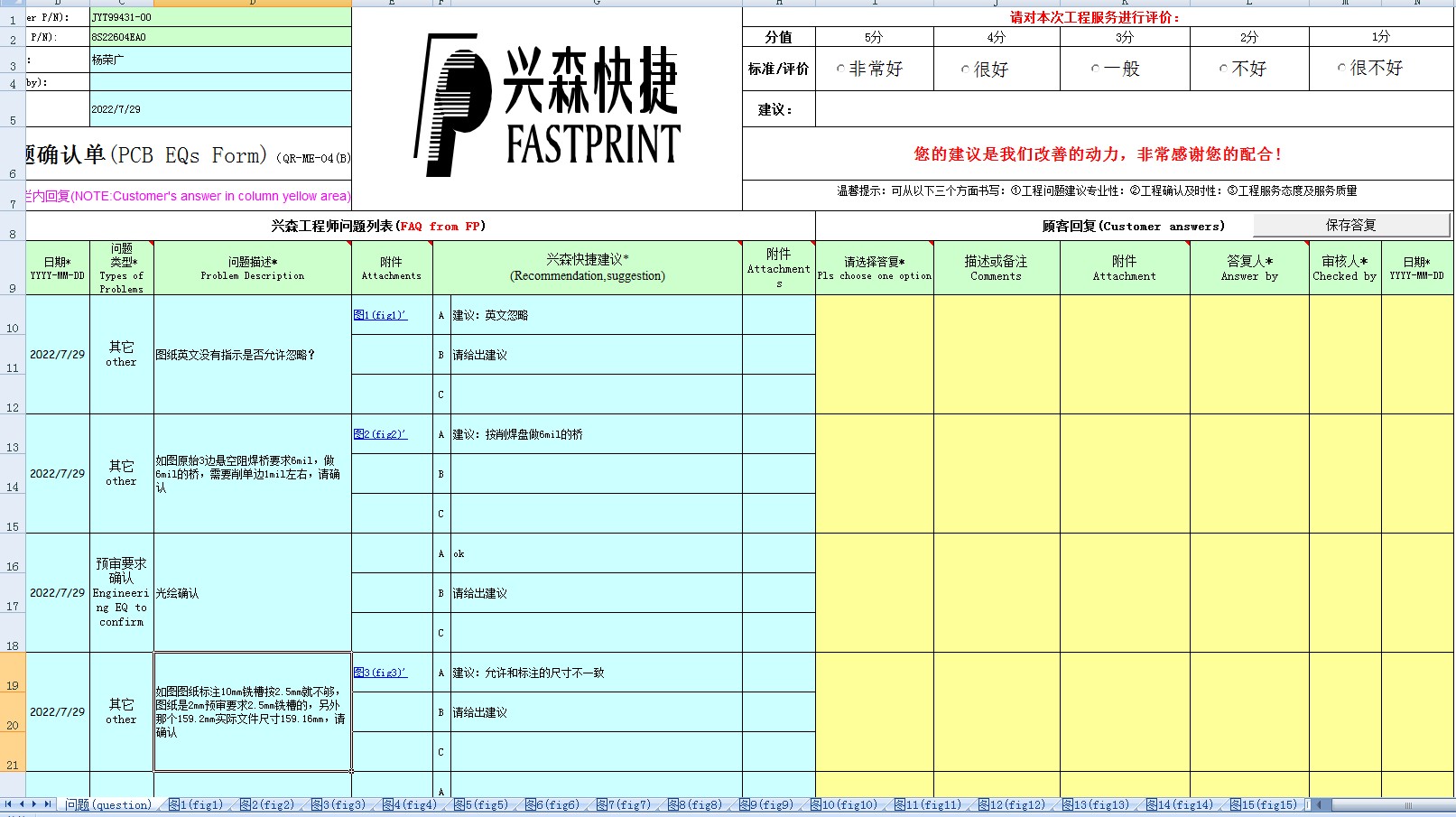
Task: Click the 答复人 Answer by column header
Action: 1249,268
